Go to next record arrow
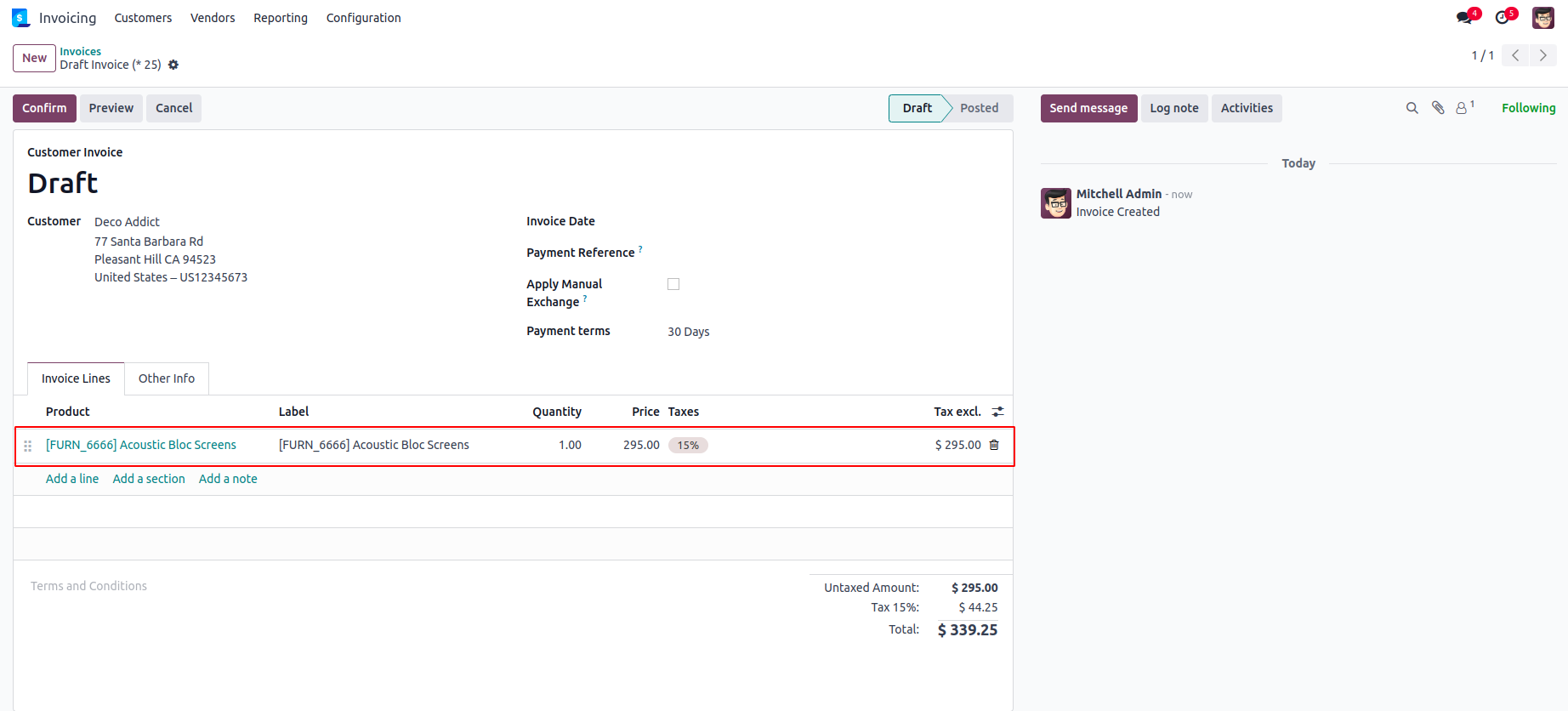Image resolution: width=1568 pixels, height=711 pixels. pyautogui.click(x=1542, y=55)
